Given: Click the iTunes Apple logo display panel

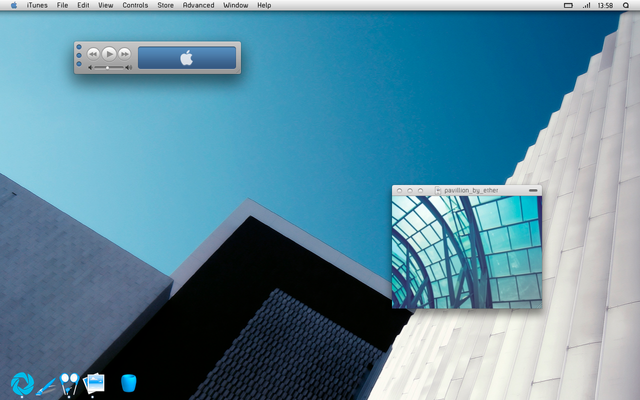Looking at the screenshot, I should point(187,58).
